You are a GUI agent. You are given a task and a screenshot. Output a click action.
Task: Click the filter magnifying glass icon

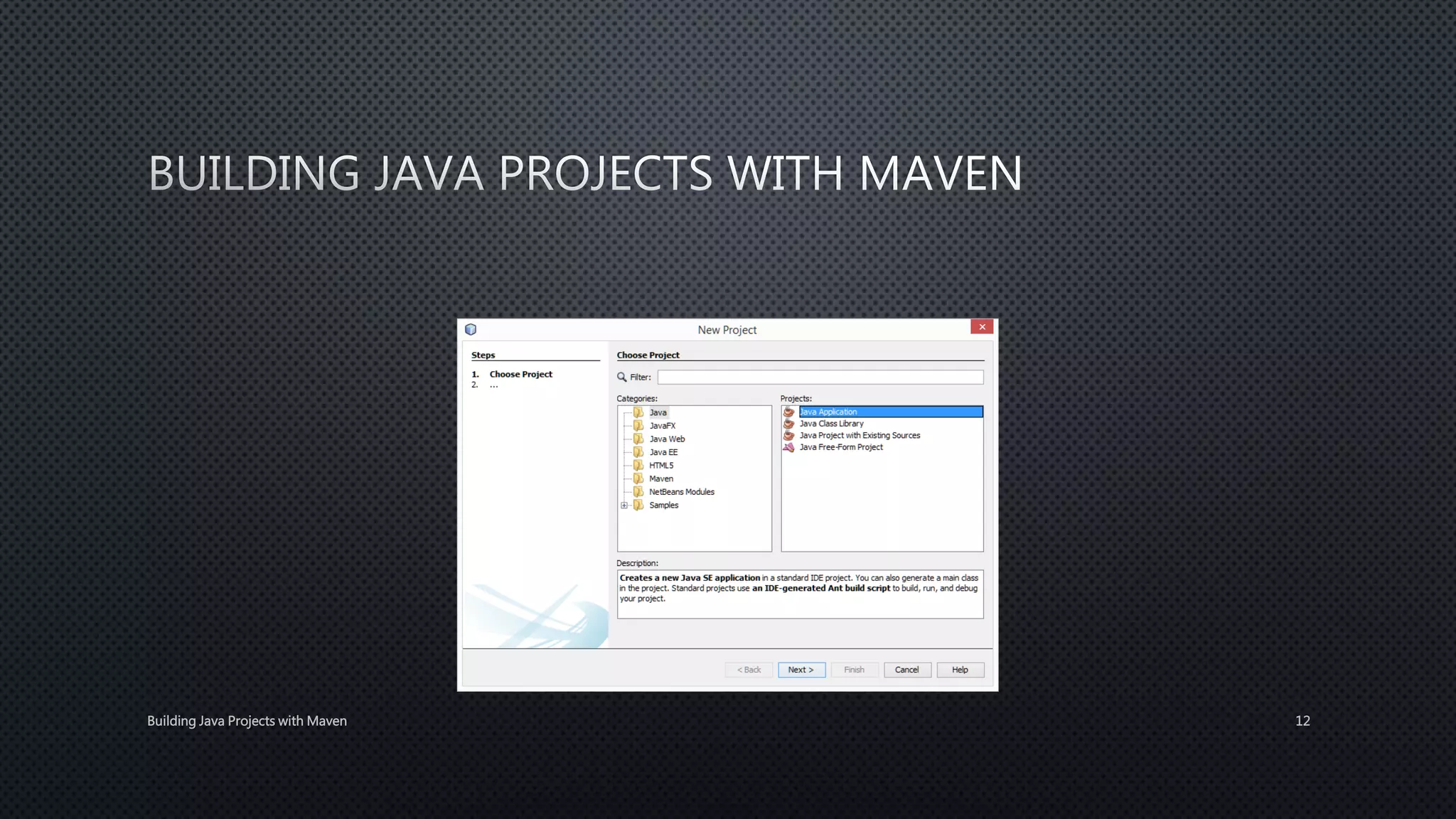[x=622, y=378]
